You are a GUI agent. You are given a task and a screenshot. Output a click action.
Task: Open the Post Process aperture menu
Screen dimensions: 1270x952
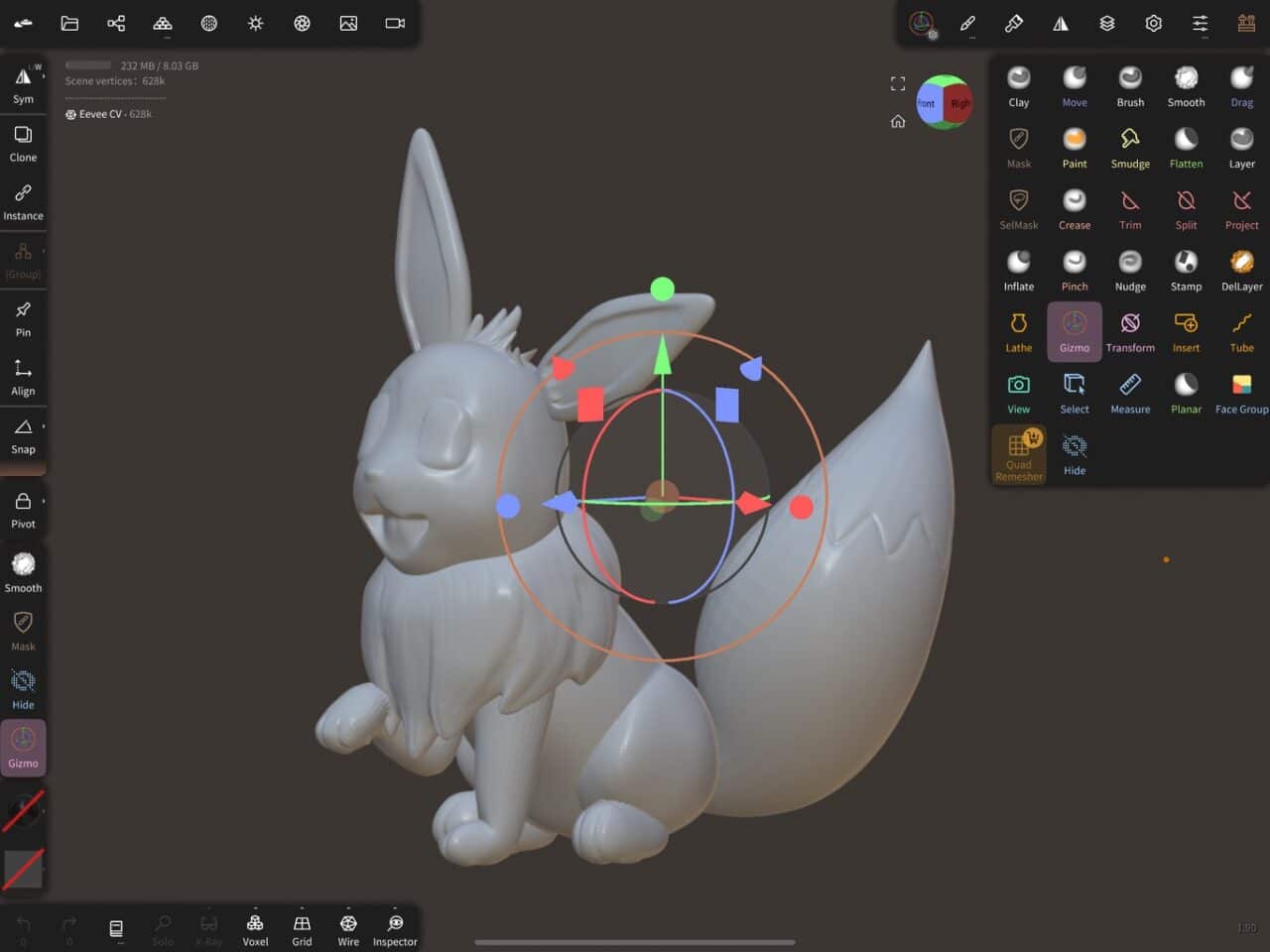click(303, 23)
